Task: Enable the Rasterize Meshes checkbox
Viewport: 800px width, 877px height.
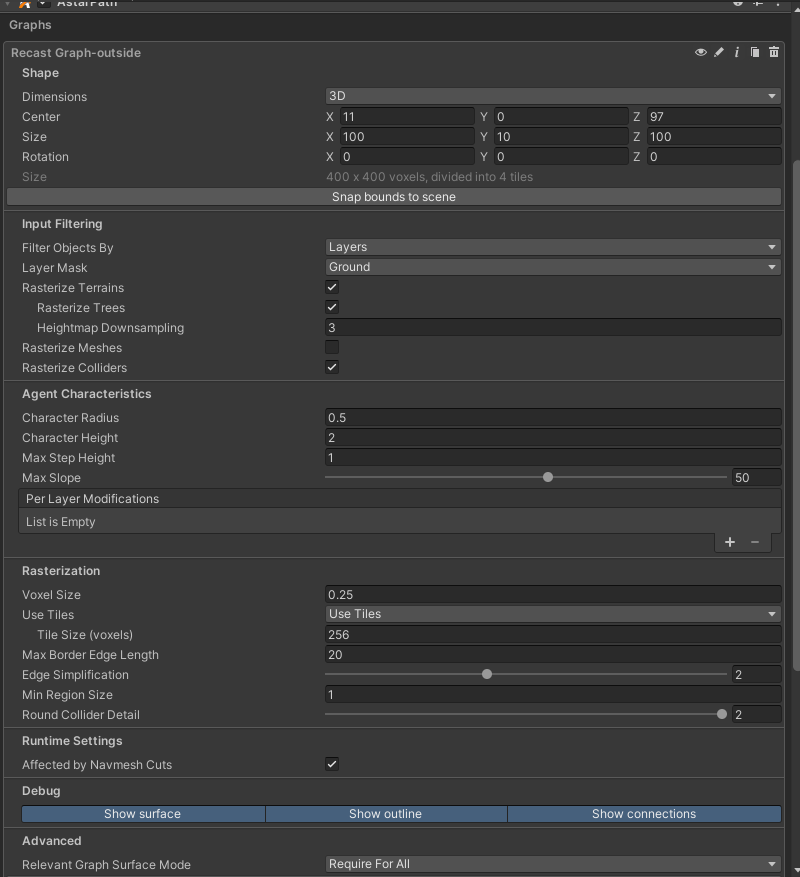Action: (332, 347)
